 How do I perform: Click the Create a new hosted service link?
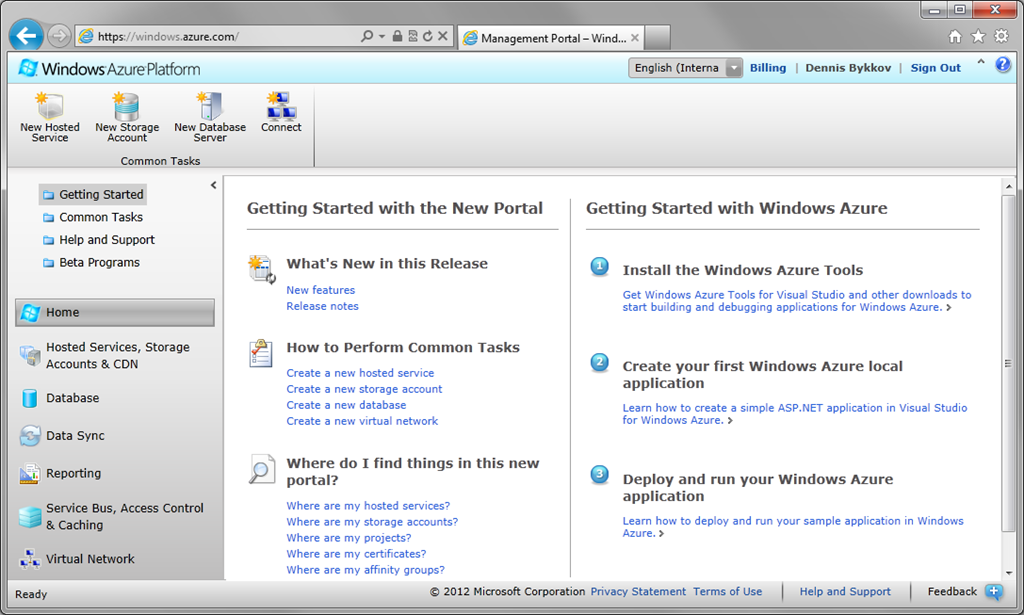pos(360,373)
